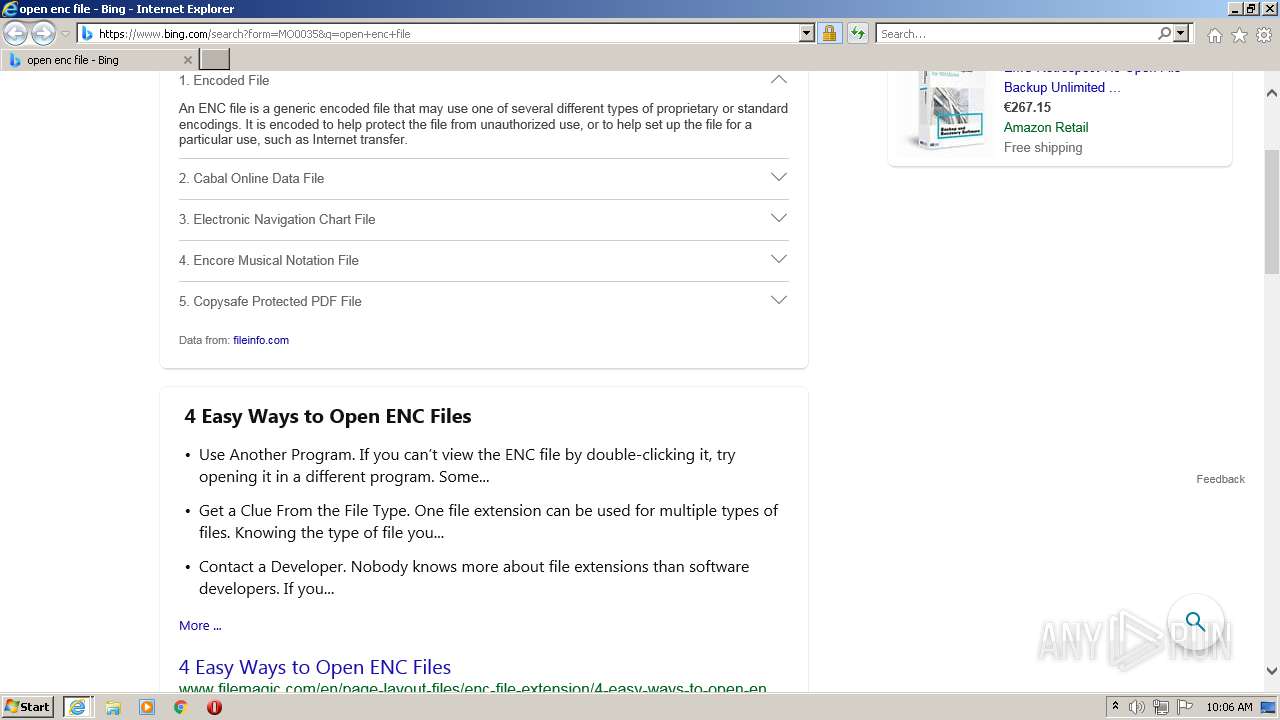The height and width of the screenshot is (720, 1280).
Task: Click the Action Center flag tray icon
Action: 1185,707
